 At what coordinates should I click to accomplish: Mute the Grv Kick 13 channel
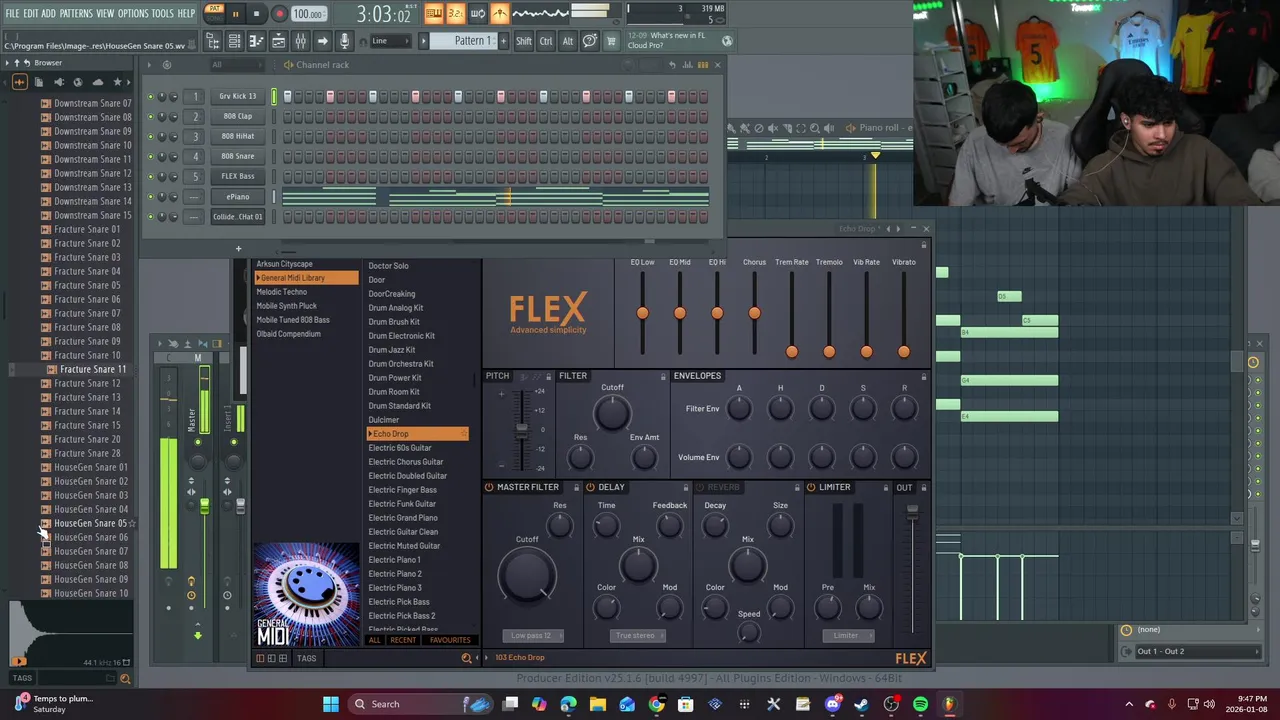coord(151,97)
